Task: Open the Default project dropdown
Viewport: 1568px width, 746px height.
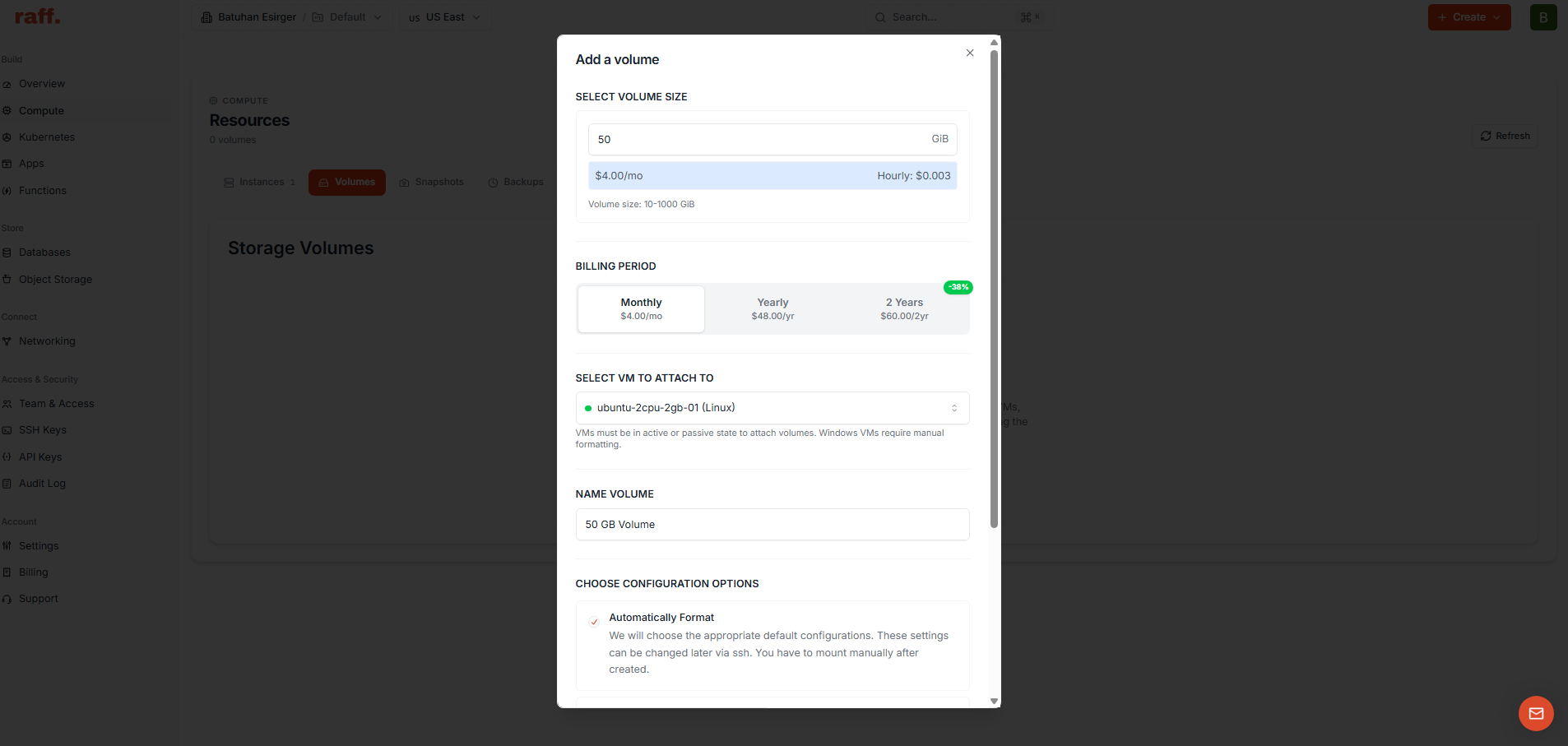Action: coord(347,17)
